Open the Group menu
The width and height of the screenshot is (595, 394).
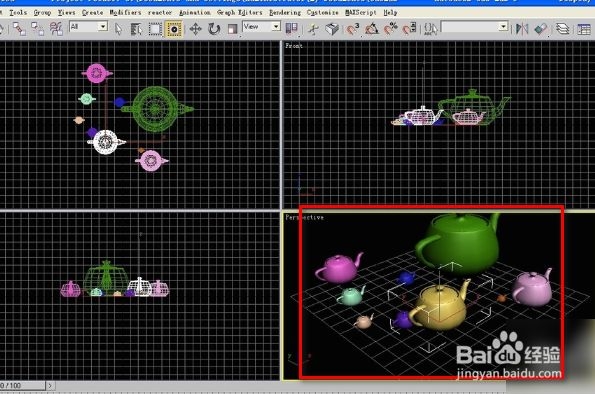click(x=42, y=13)
